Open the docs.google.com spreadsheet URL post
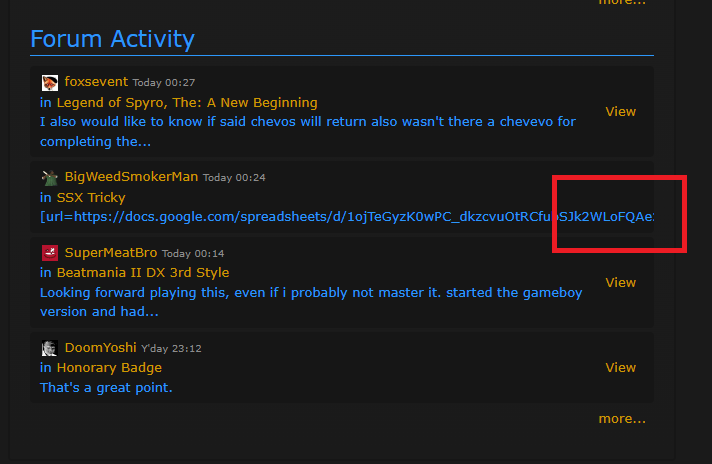The image size is (712, 464). 347,217
